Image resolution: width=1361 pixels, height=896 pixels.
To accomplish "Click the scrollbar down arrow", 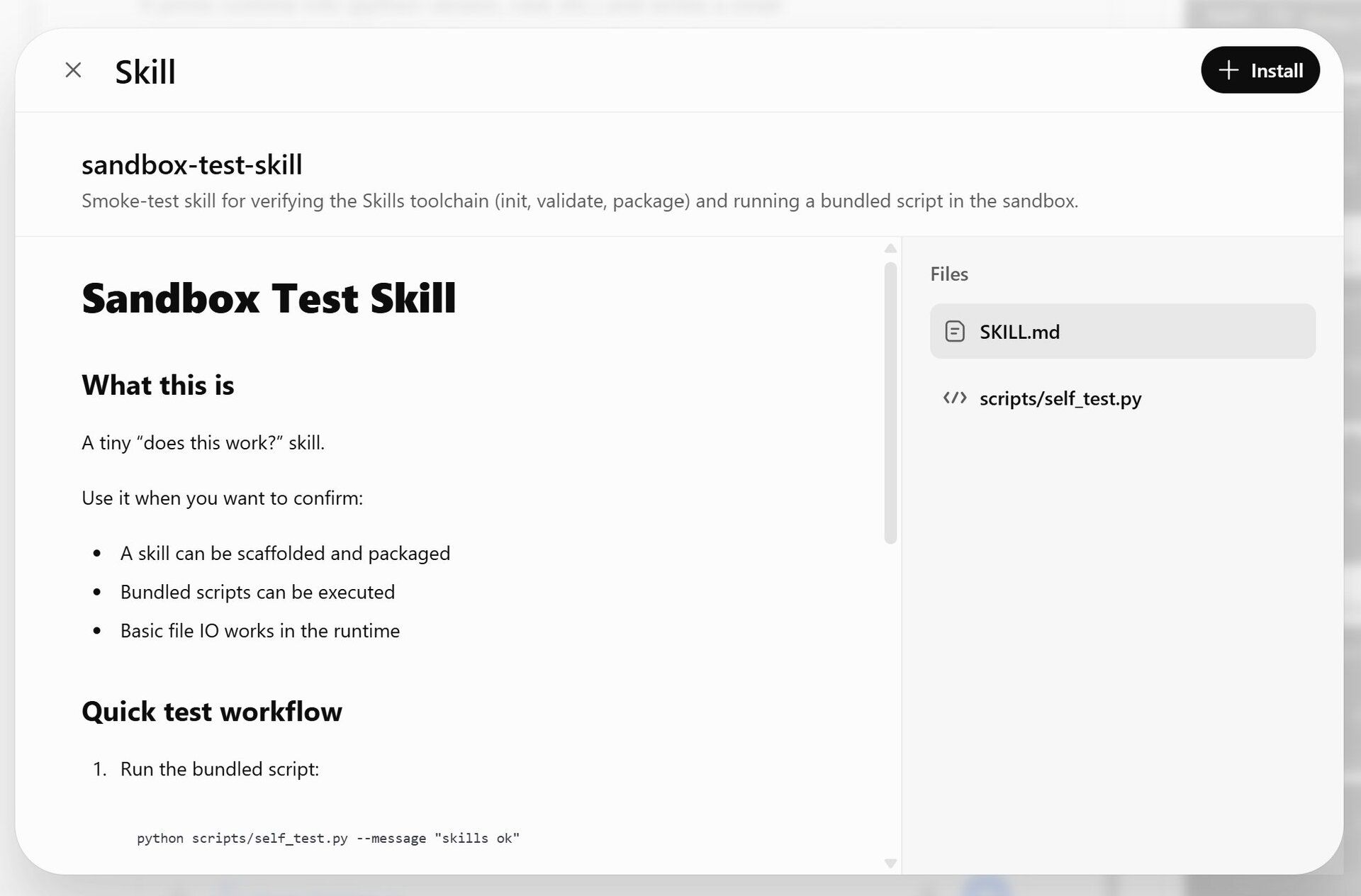I will (x=890, y=863).
